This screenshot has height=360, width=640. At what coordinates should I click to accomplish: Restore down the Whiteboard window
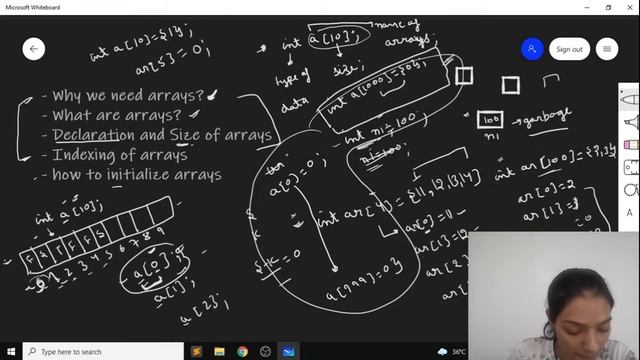608,7
